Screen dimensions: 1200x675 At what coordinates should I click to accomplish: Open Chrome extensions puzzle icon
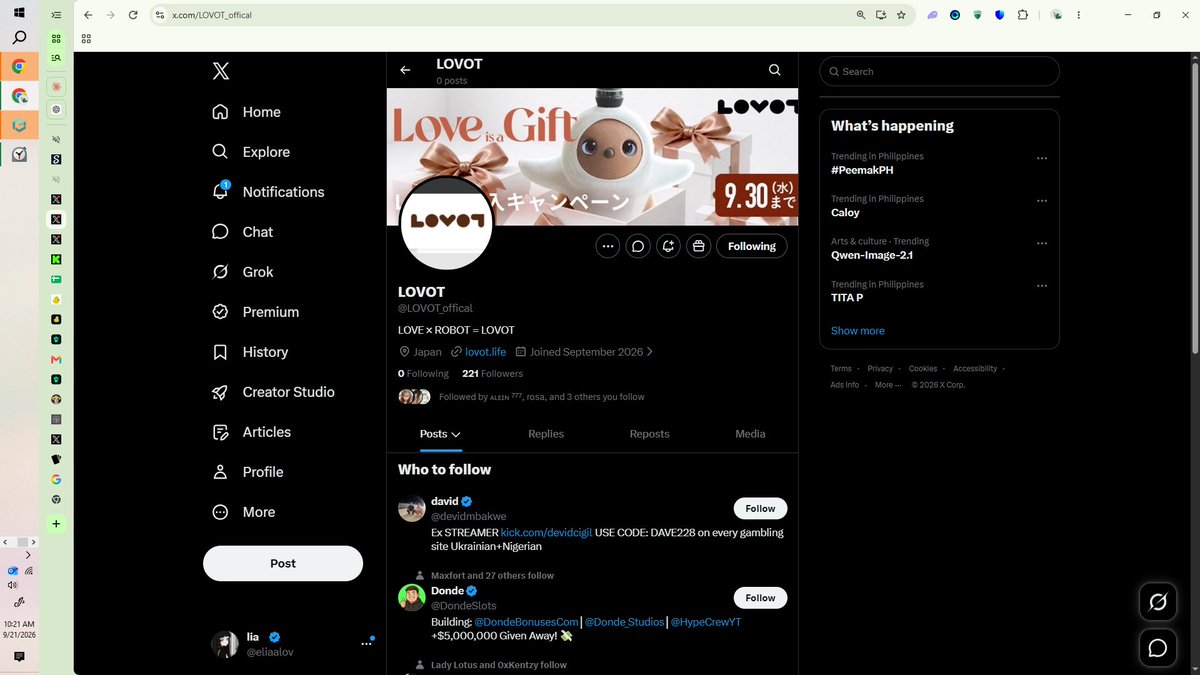(x=1022, y=15)
